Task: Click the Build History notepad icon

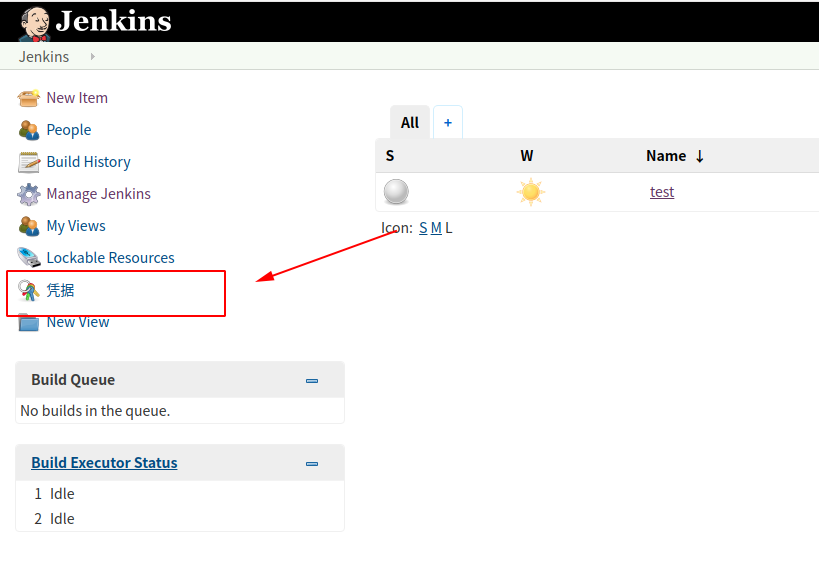Action: (x=28, y=162)
